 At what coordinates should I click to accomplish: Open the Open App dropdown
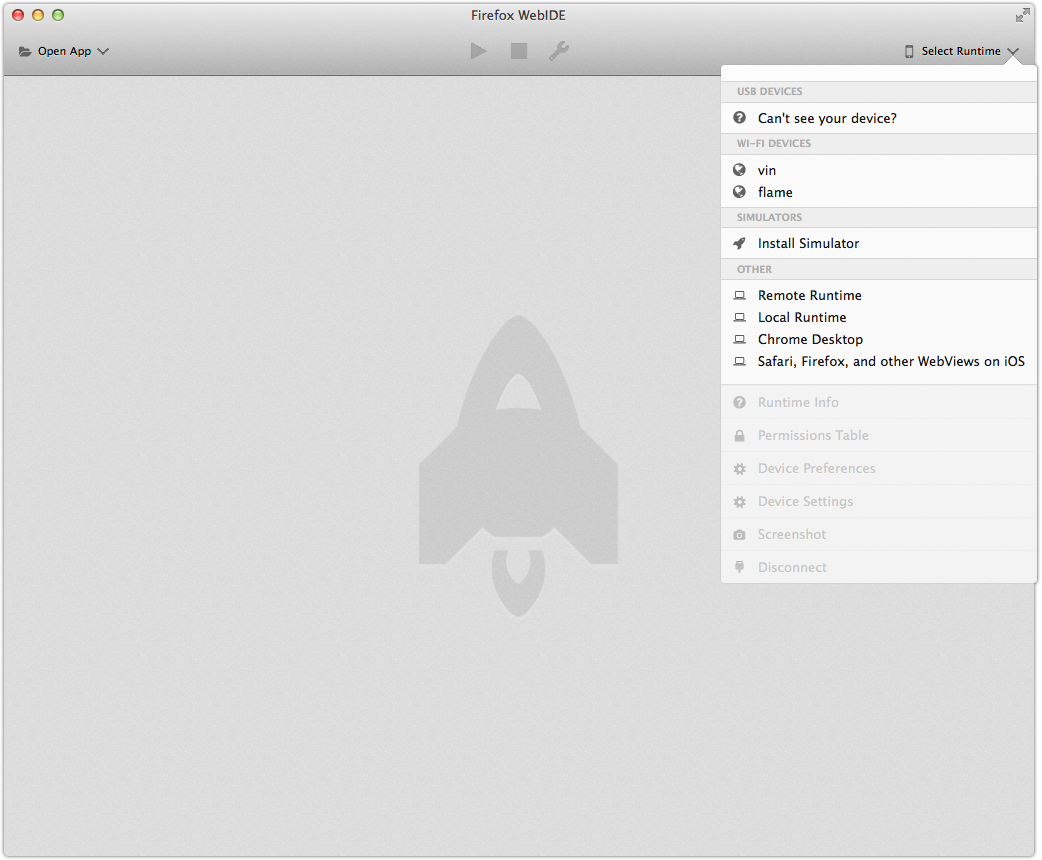click(64, 51)
